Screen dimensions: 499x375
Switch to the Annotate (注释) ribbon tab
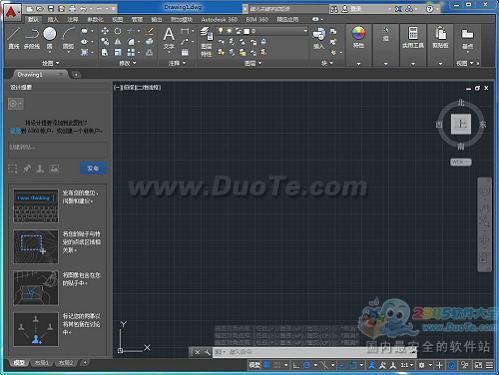tap(72, 19)
